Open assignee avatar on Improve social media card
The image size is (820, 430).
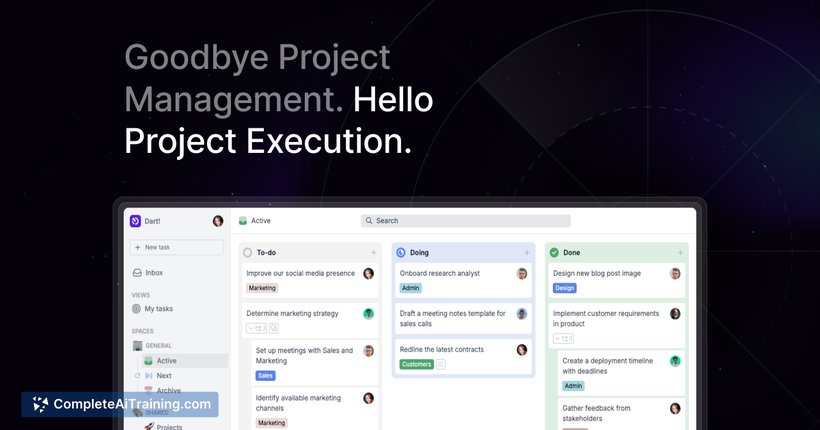click(369, 274)
